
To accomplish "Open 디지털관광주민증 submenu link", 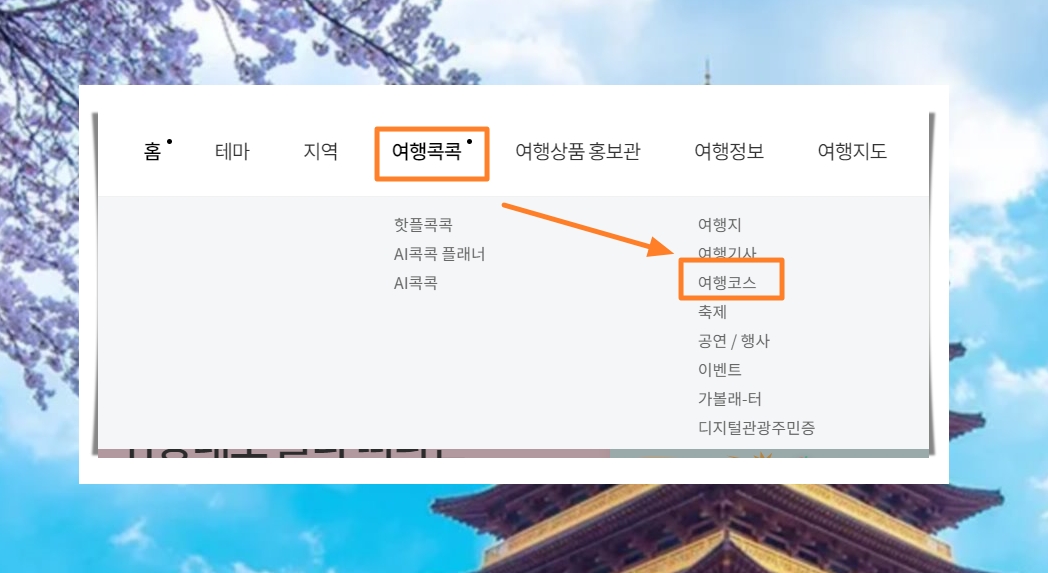I will point(757,428).
